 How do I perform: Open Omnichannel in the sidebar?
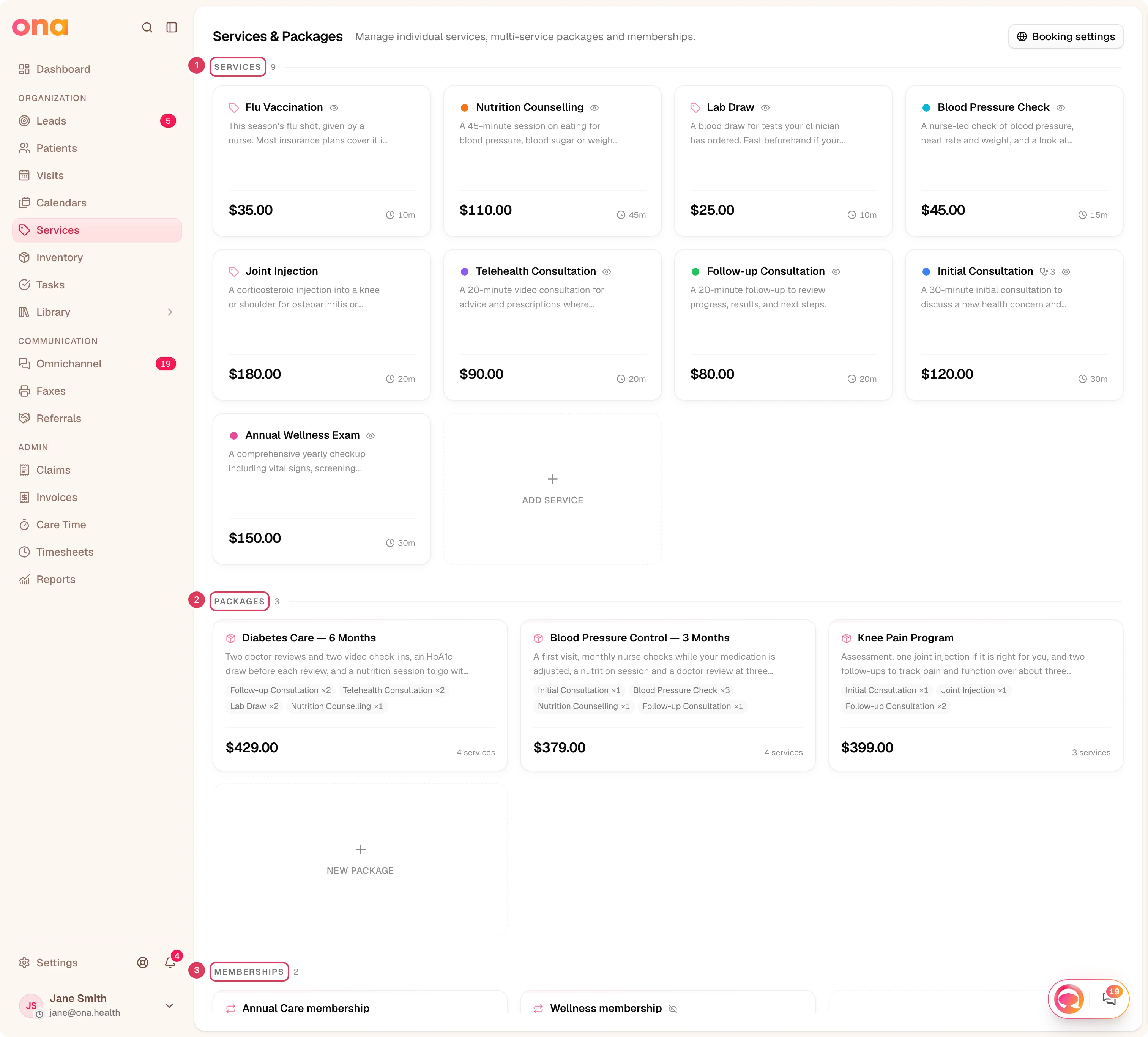tap(97, 364)
